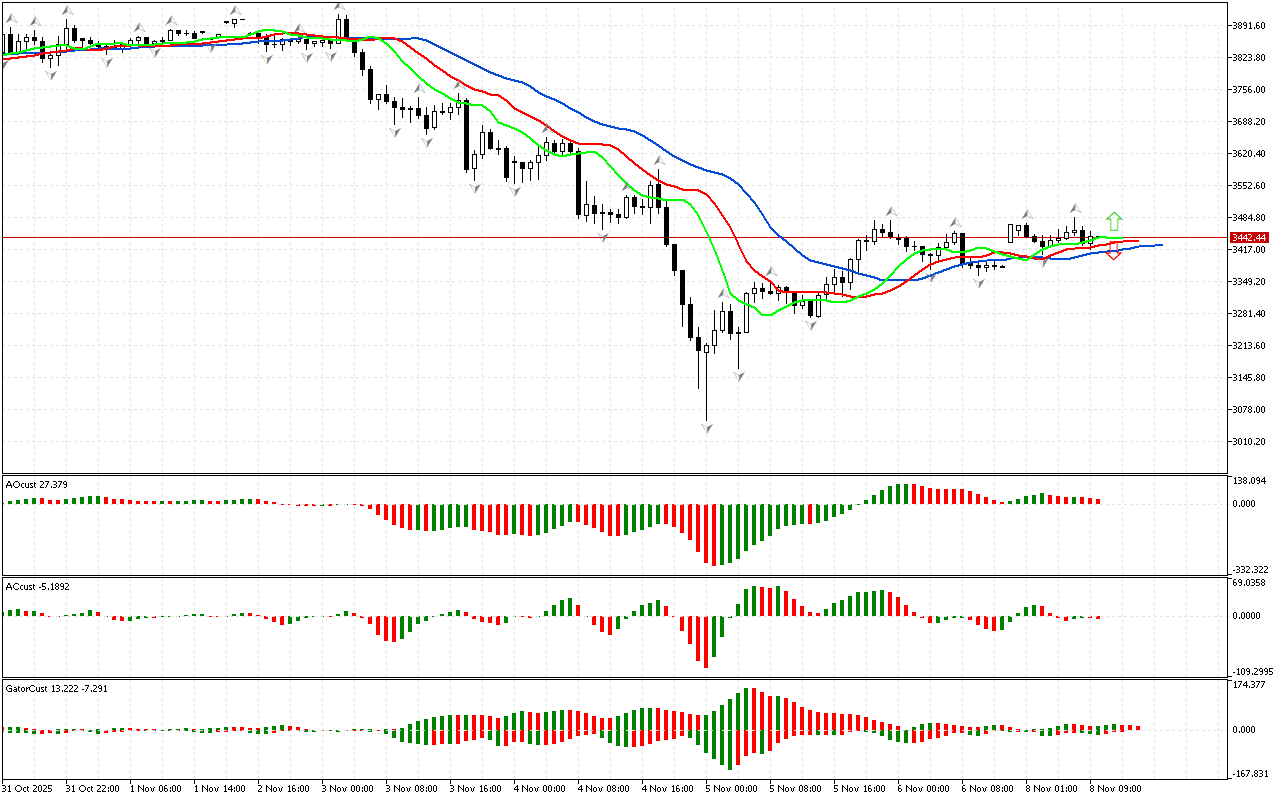Click the ACcust -5.1892 indicator label
The width and height of the screenshot is (1280, 800).
(39, 586)
